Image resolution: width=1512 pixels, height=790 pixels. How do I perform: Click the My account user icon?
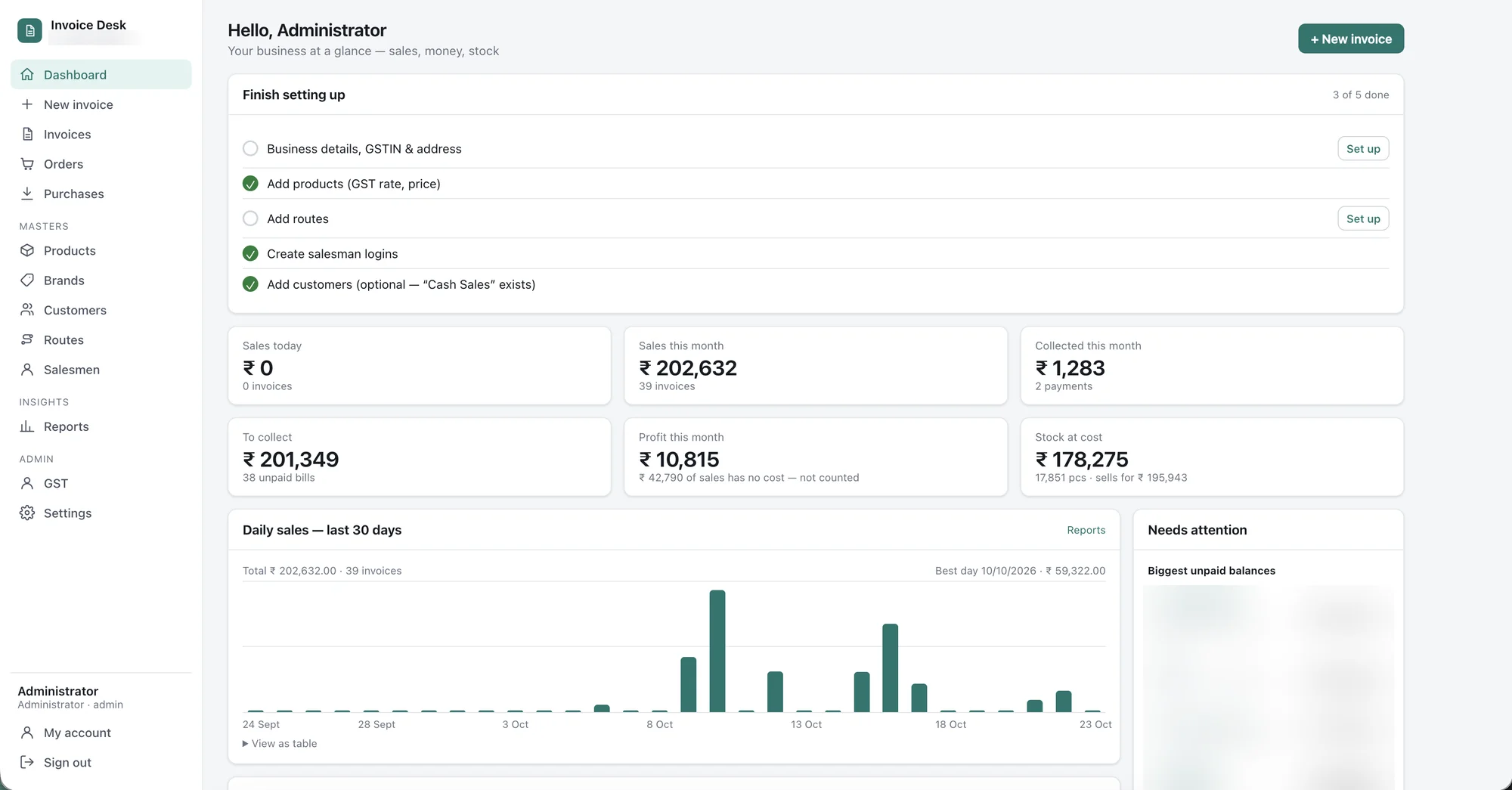coord(27,733)
